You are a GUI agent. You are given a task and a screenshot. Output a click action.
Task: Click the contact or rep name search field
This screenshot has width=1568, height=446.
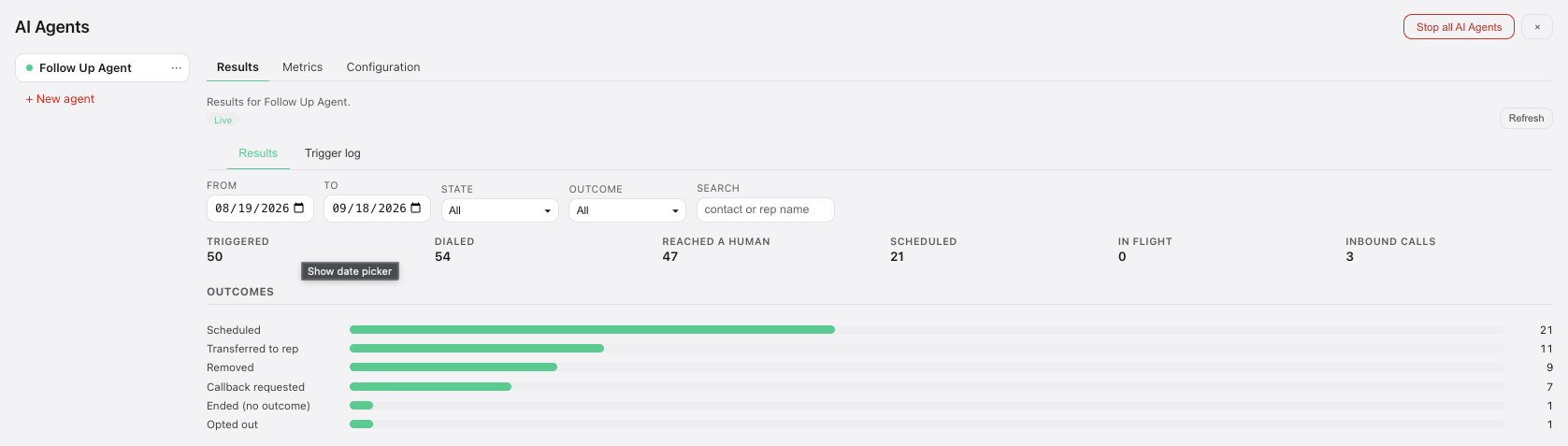coord(765,209)
